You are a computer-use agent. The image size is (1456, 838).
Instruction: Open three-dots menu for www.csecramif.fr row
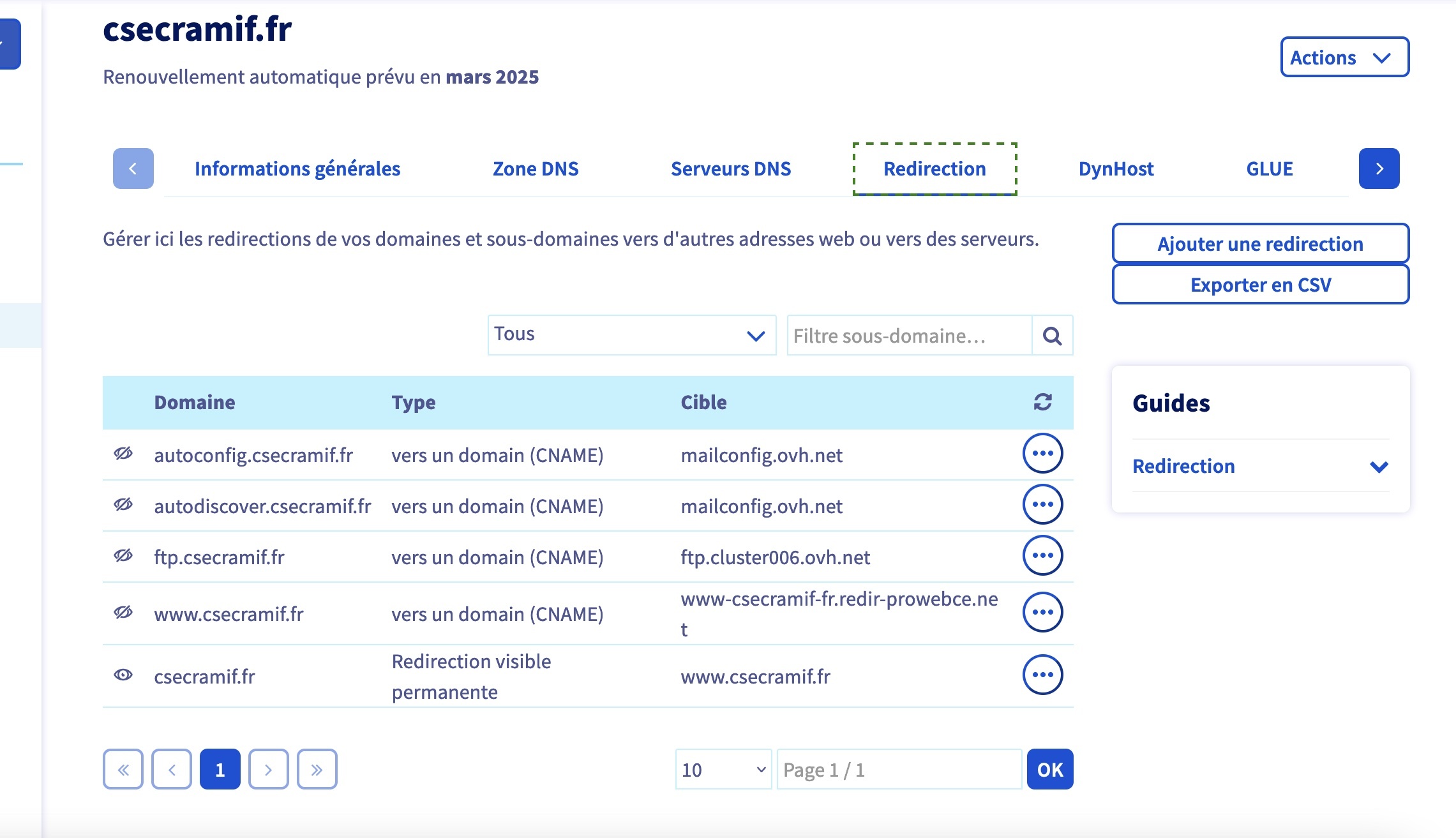point(1042,612)
